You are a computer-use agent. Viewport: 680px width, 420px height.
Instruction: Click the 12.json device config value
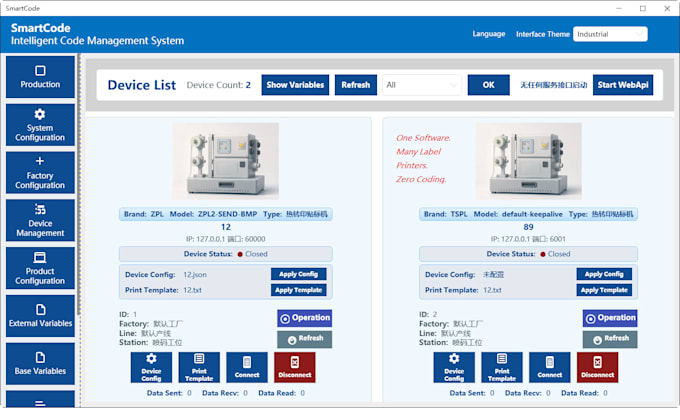point(195,275)
